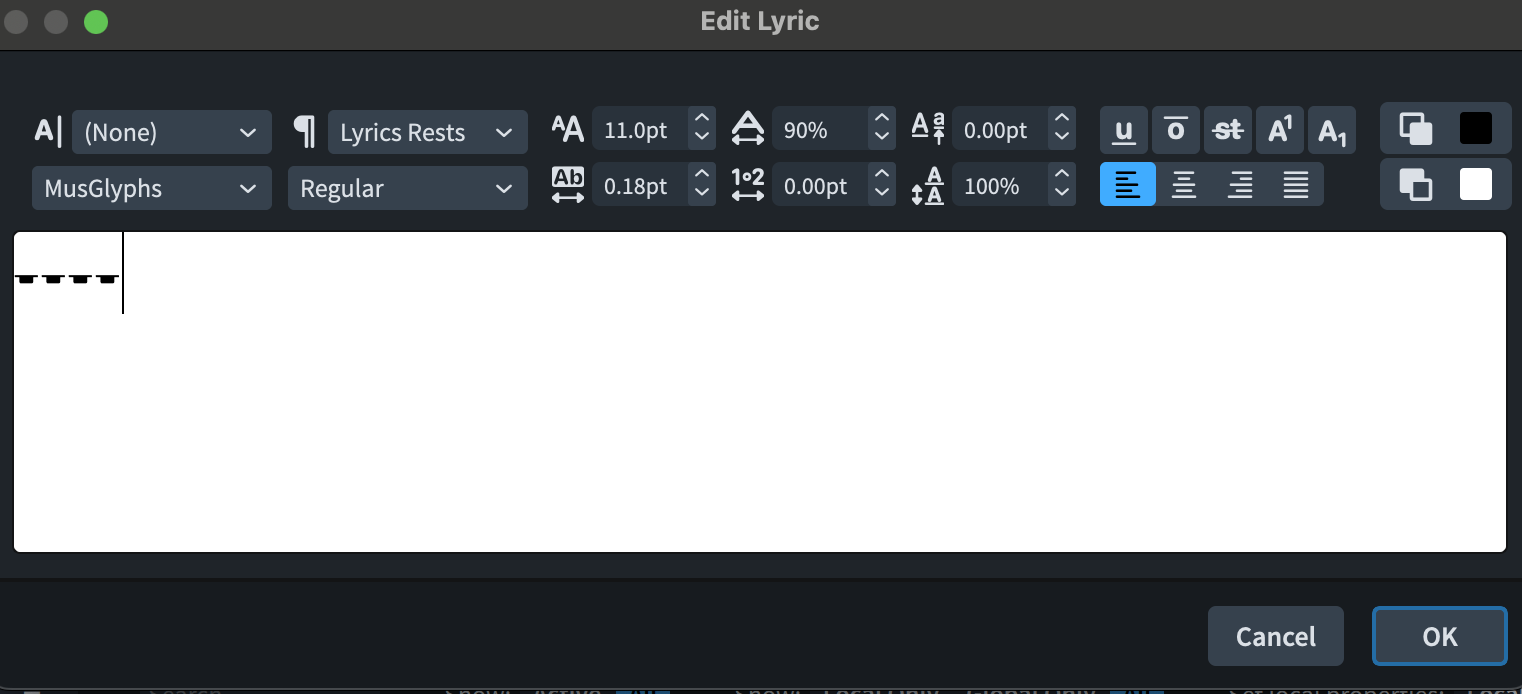
Task: Click the OK button
Action: click(1439, 636)
